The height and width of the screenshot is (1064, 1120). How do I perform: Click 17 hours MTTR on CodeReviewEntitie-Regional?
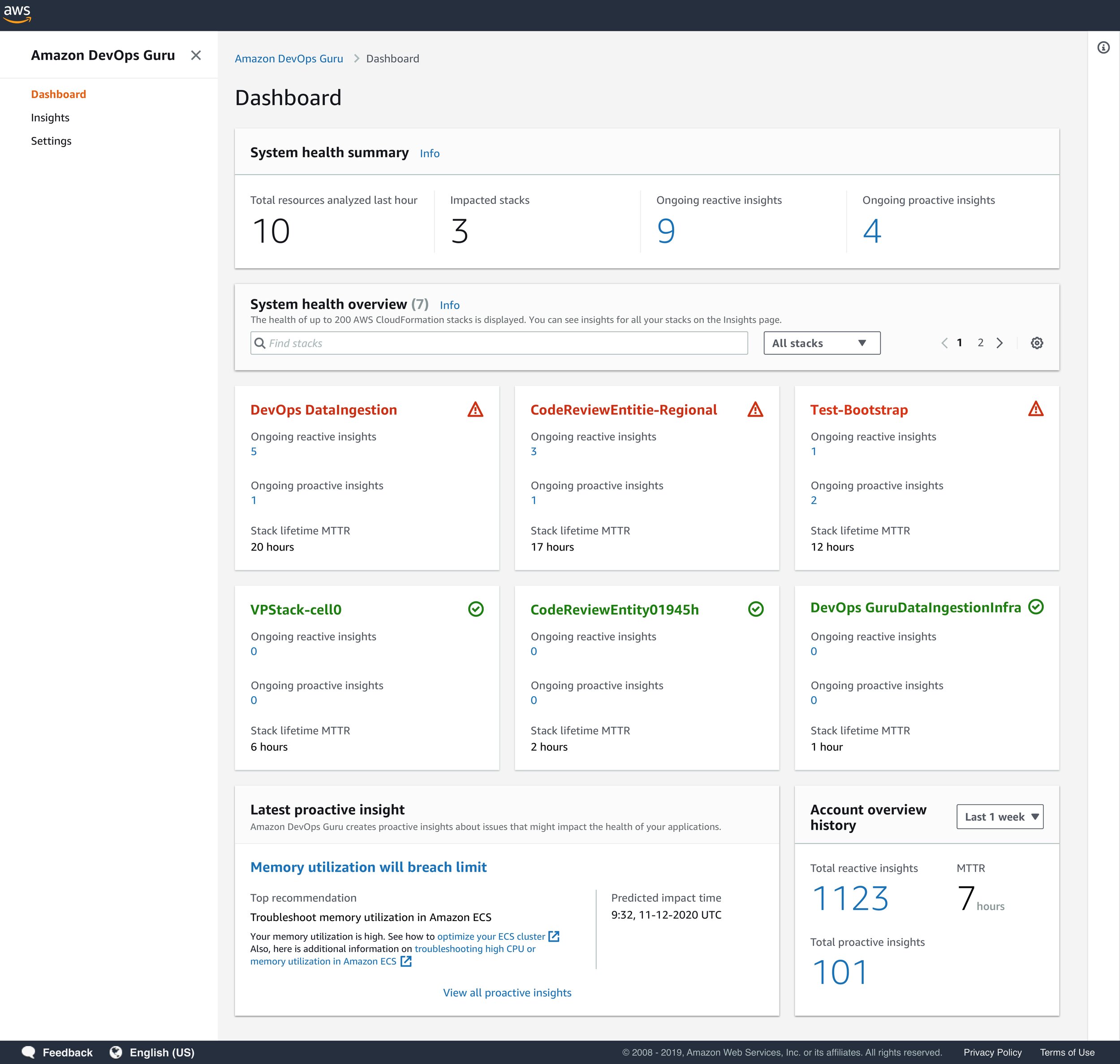pos(552,547)
